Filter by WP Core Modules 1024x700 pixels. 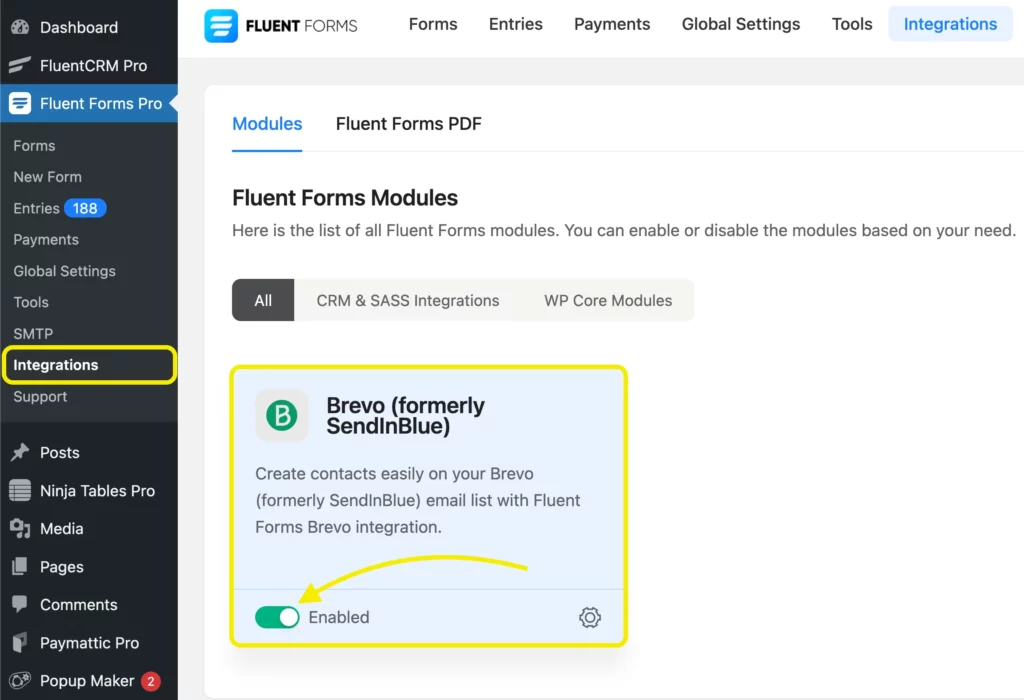608,300
